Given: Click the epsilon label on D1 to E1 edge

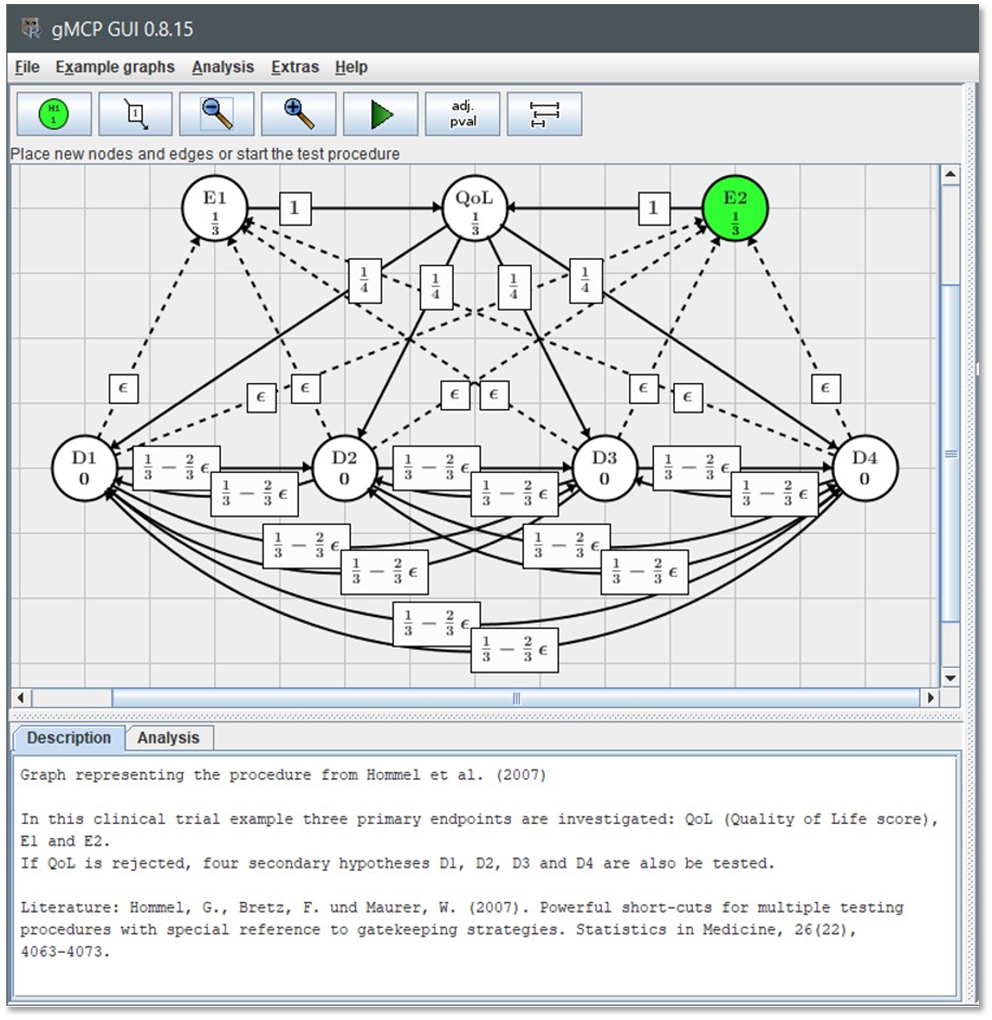Looking at the screenshot, I should pos(124,389).
